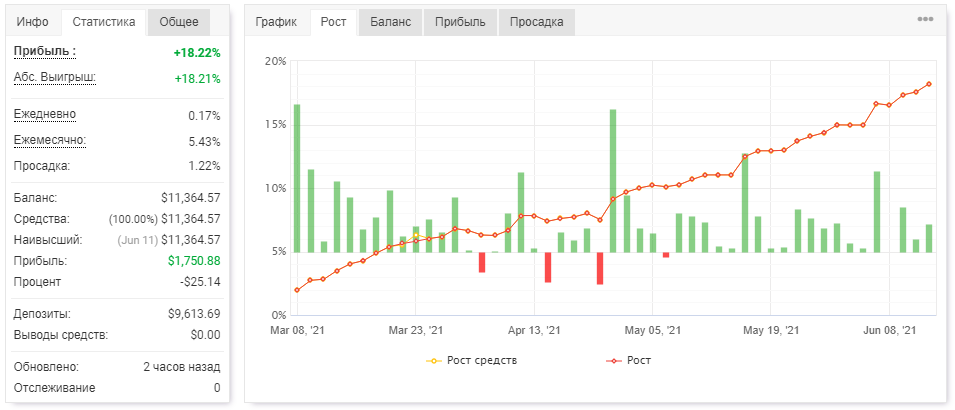Click the -25.14 interest value
The image size is (955, 410).
tap(201, 282)
